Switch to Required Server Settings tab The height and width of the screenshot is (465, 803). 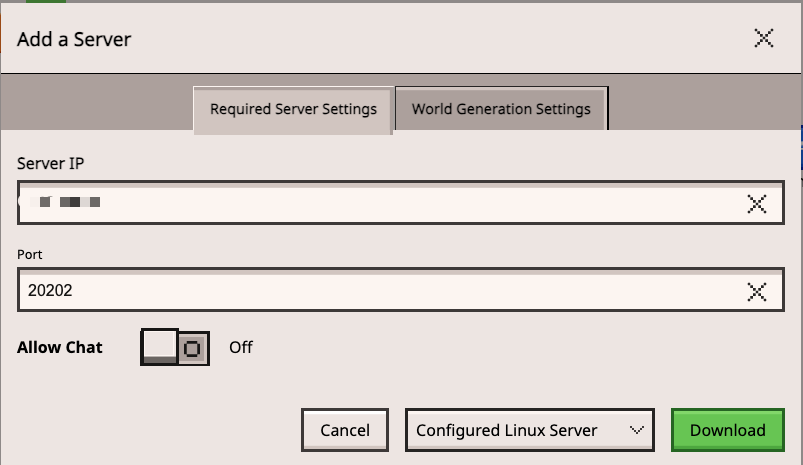point(293,109)
